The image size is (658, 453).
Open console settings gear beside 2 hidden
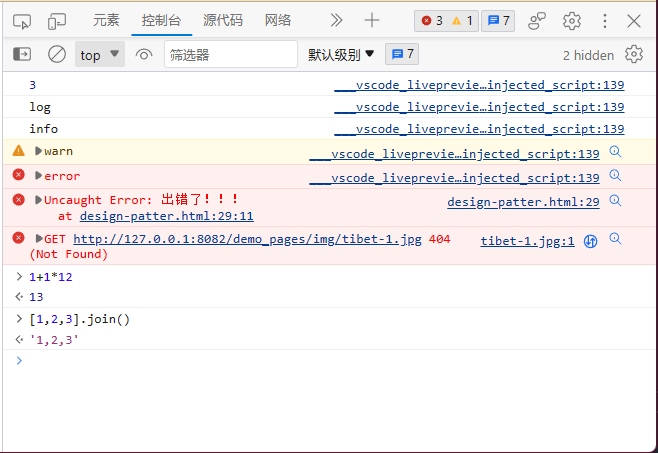(634, 55)
